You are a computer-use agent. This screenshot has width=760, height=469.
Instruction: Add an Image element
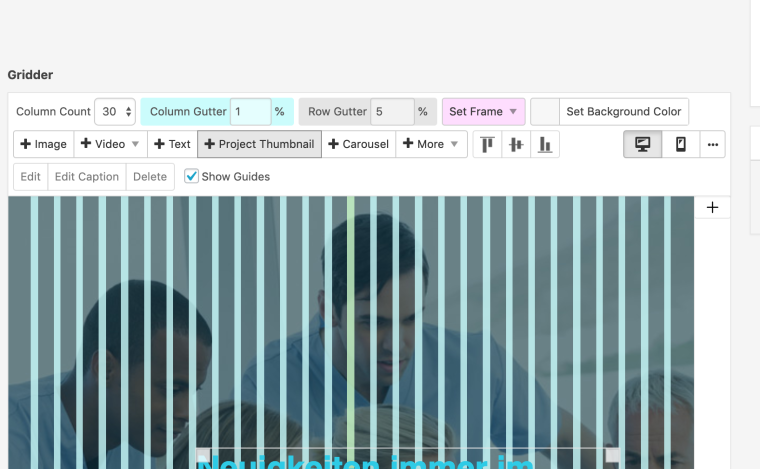click(43, 144)
